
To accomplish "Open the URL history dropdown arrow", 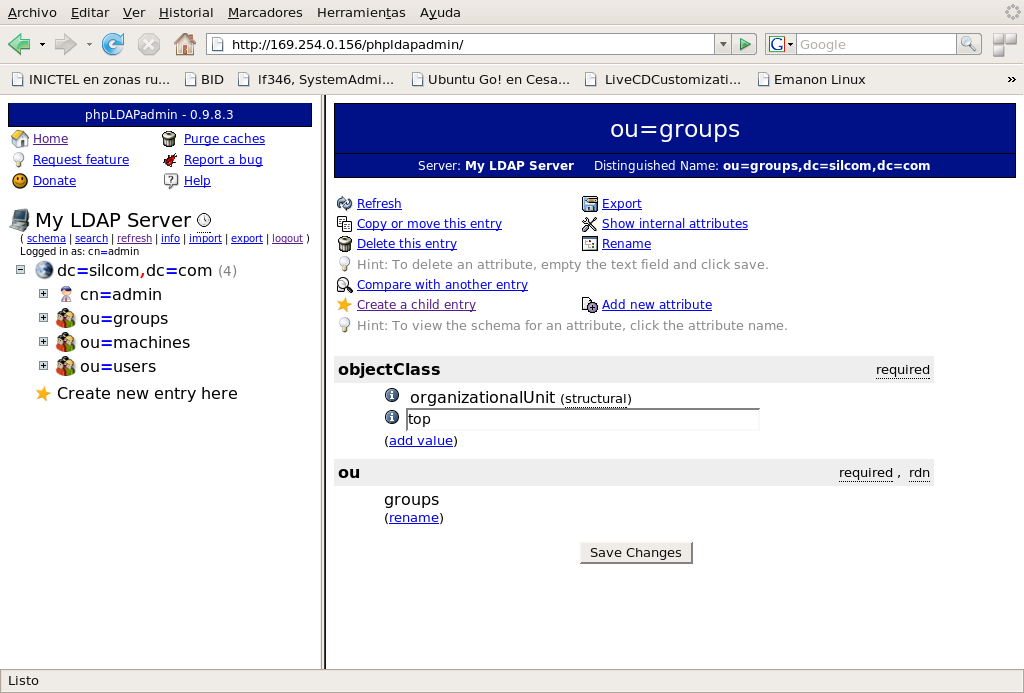I will [x=722, y=44].
